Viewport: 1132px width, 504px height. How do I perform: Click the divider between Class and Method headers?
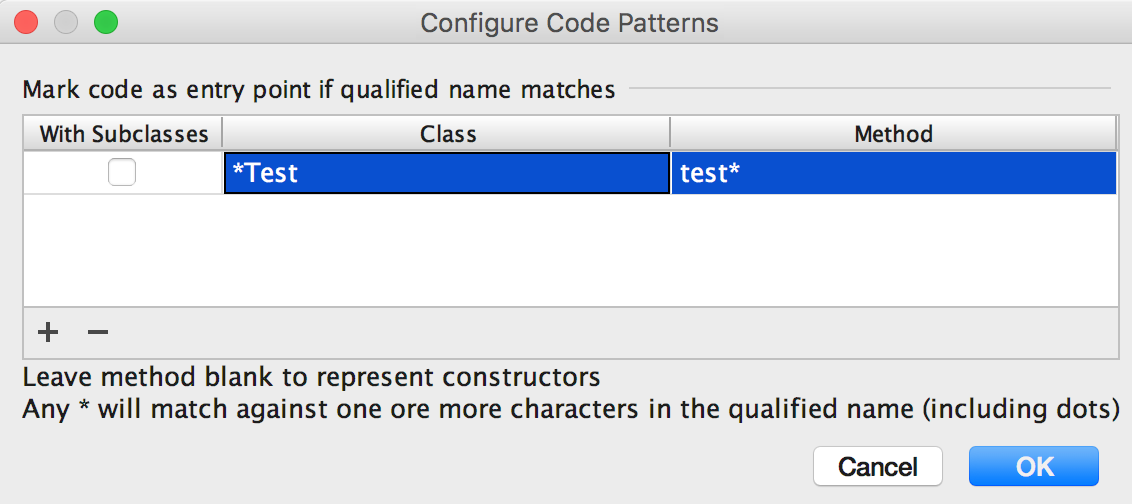670,134
